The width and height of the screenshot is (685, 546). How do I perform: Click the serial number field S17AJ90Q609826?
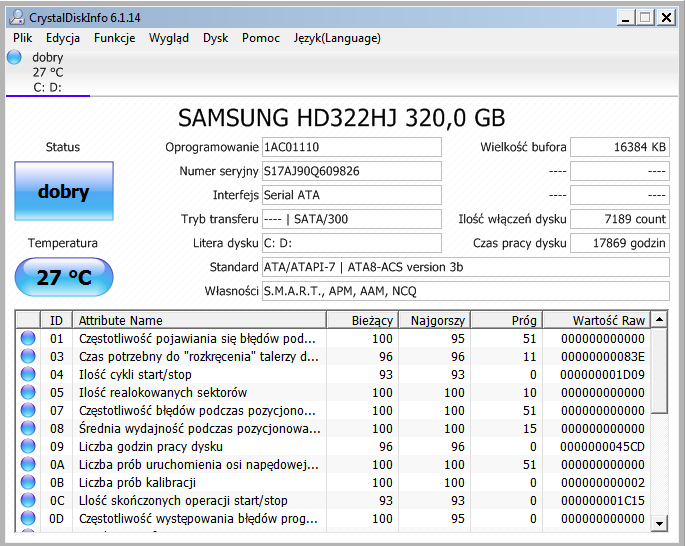[x=352, y=171]
